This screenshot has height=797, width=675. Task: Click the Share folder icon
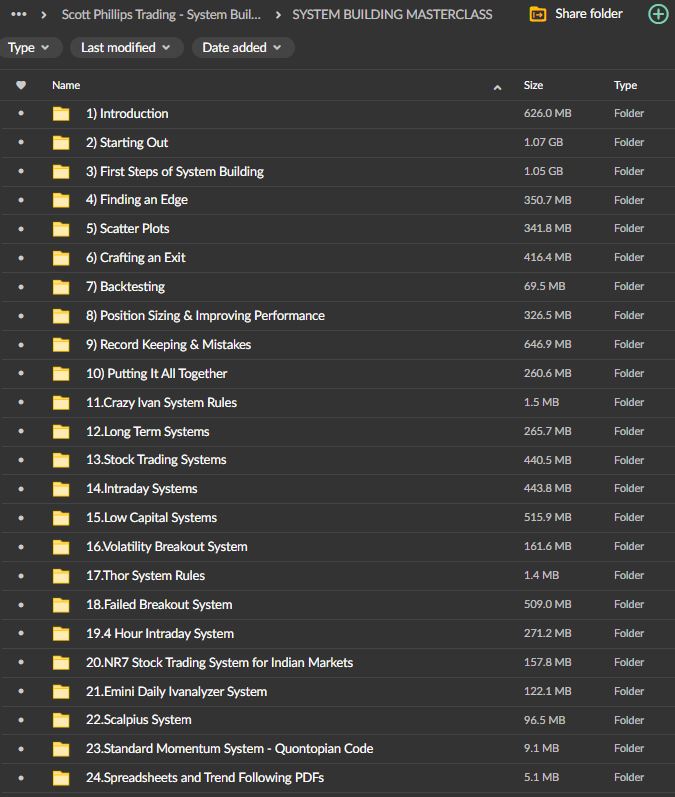click(537, 14)
